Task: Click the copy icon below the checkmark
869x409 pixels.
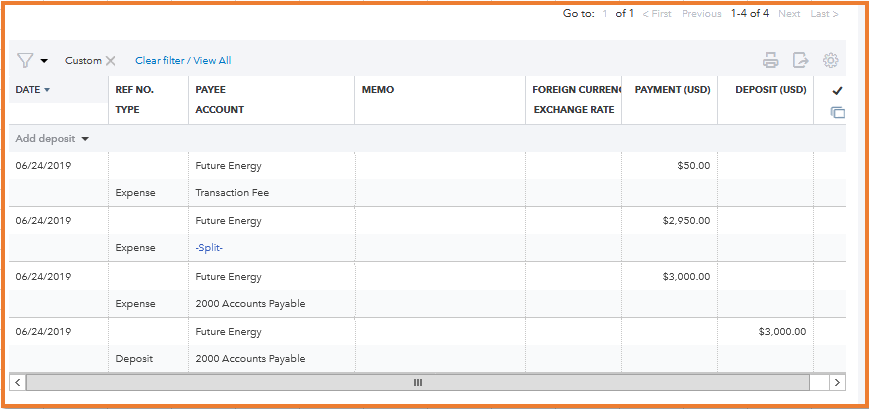Action: (x=837, y=113)
